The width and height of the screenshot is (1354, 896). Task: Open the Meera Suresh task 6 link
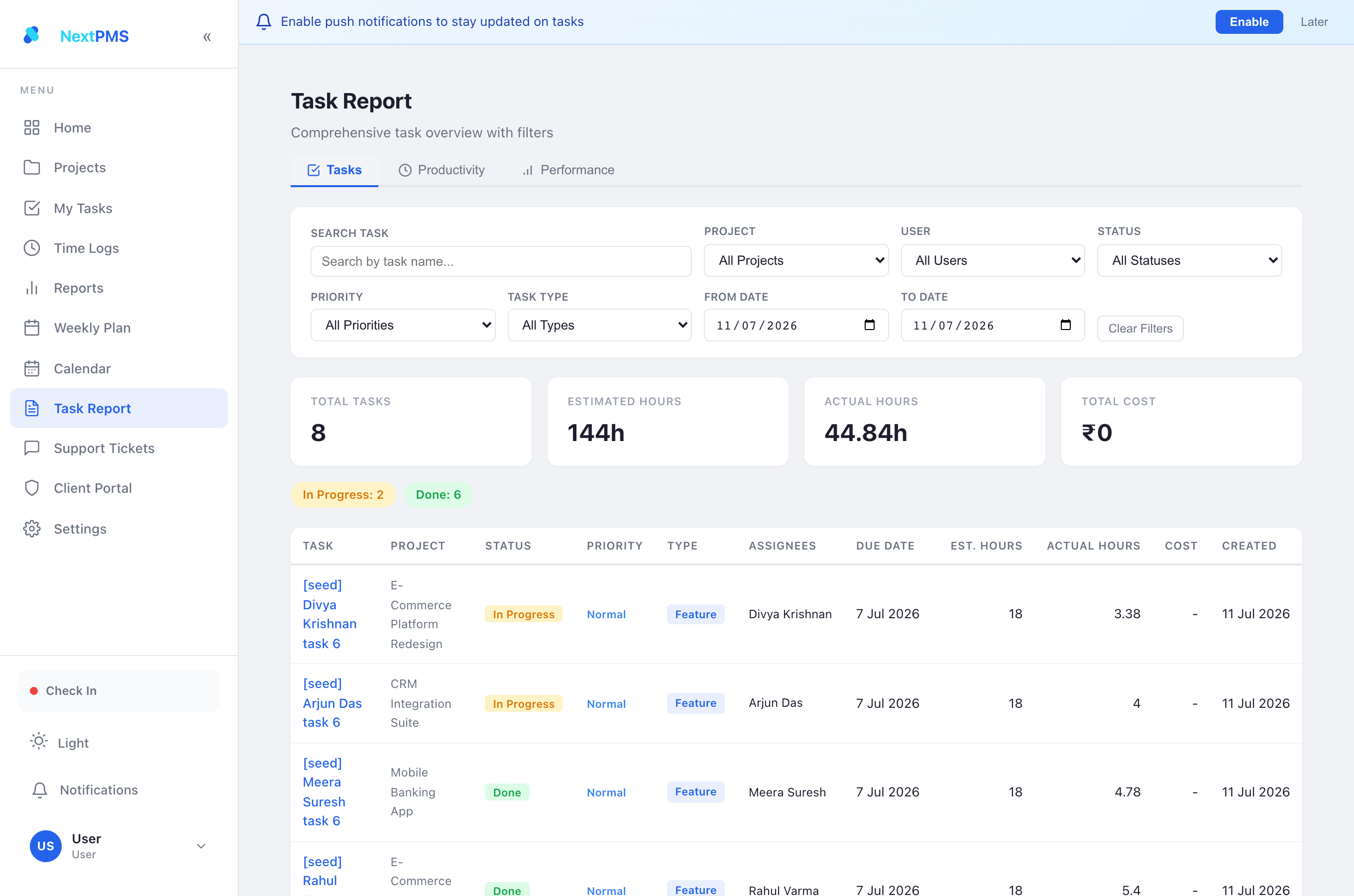[x=324, y=792]
